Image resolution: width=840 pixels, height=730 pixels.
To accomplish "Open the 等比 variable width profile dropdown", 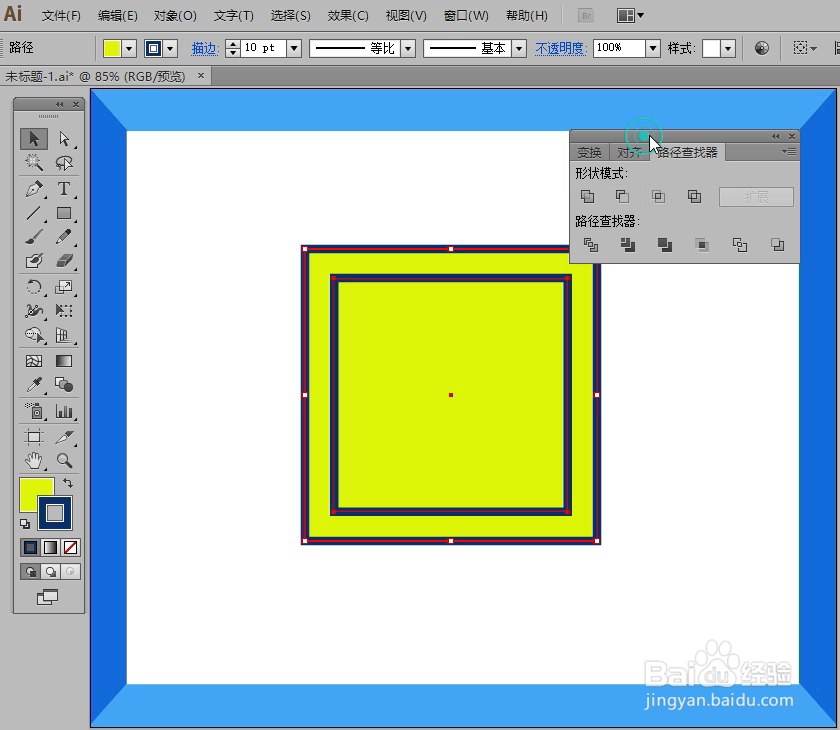I will (408, 49).
